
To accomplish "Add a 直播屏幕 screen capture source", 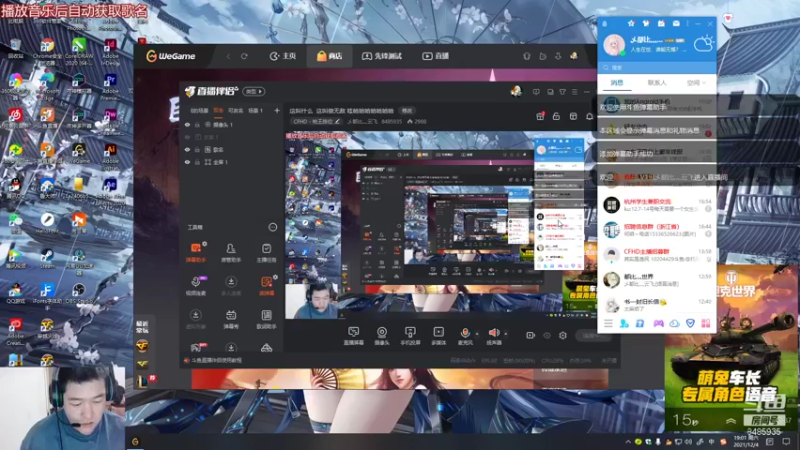I will (x=353, y=336).
